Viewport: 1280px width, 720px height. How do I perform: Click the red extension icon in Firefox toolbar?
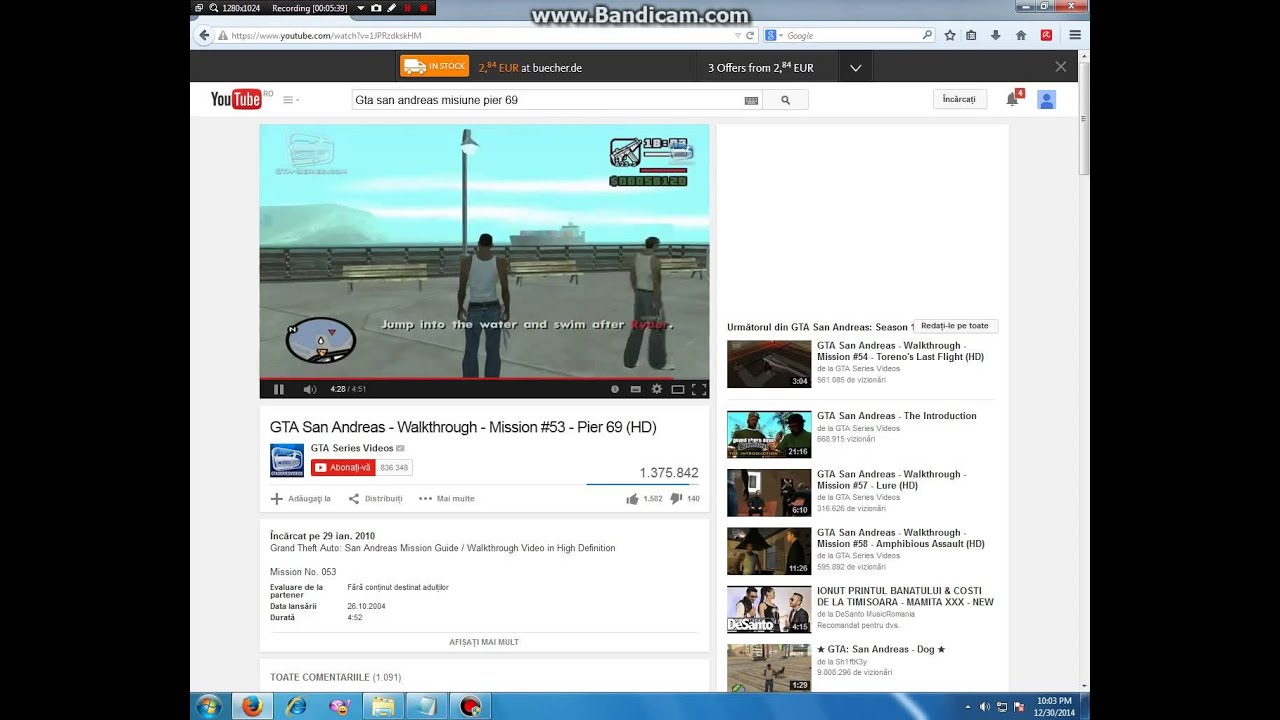[1046, 35]
